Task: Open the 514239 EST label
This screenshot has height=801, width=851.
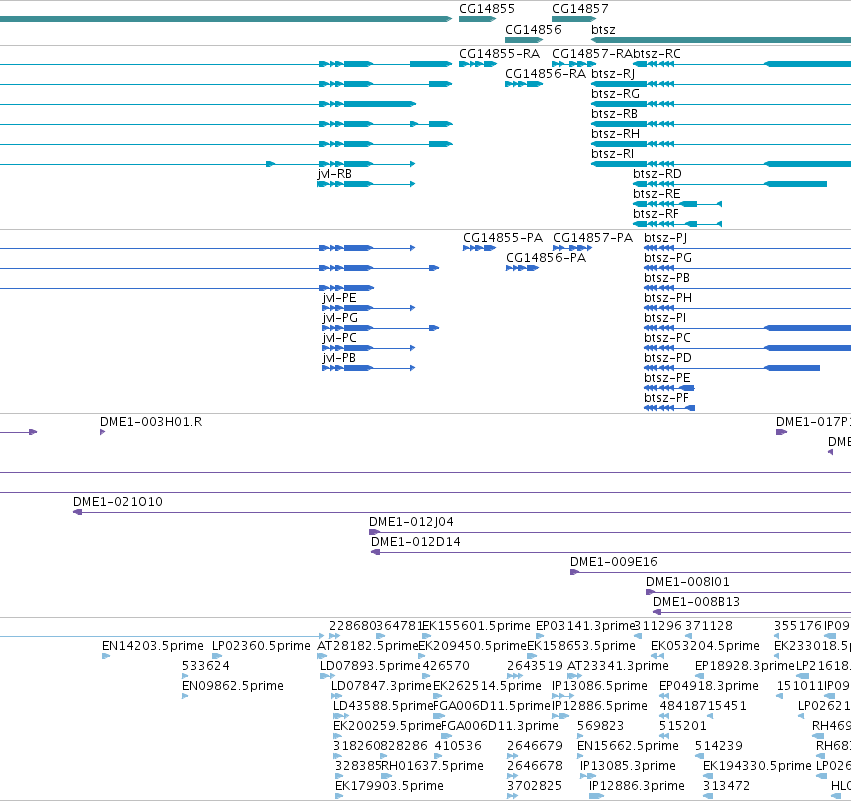Action: [719, 746]
